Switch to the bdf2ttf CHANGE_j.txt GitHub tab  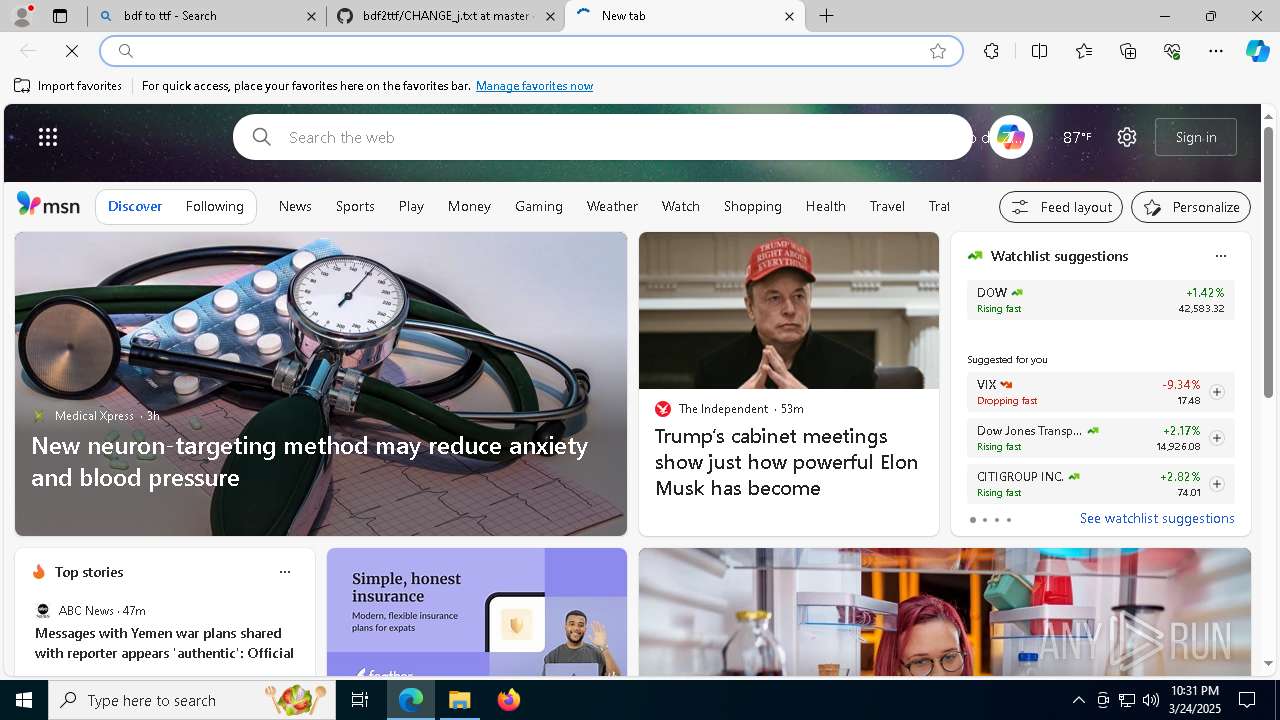point(445,16)
